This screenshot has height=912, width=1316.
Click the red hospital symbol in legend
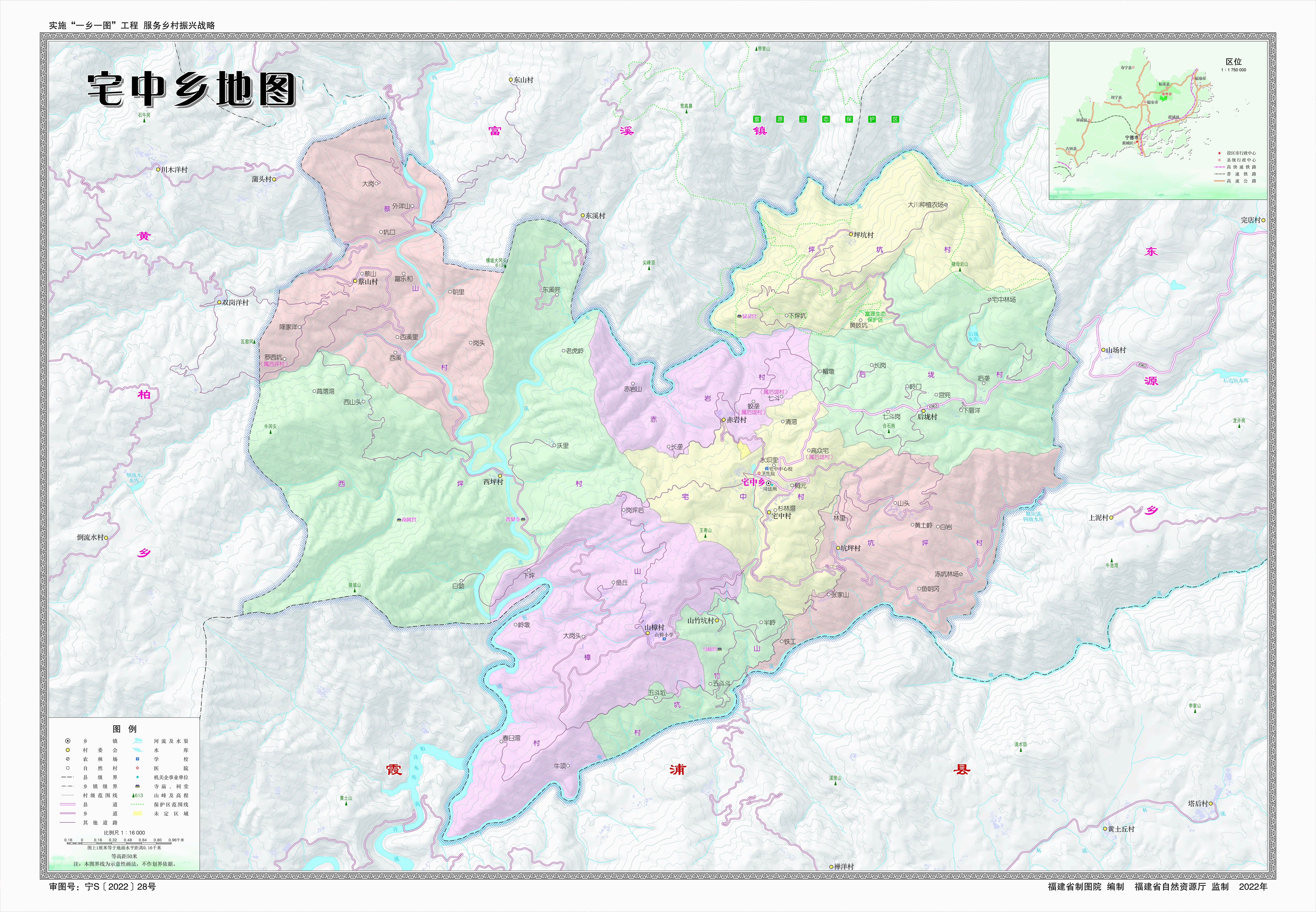[137, 768]
